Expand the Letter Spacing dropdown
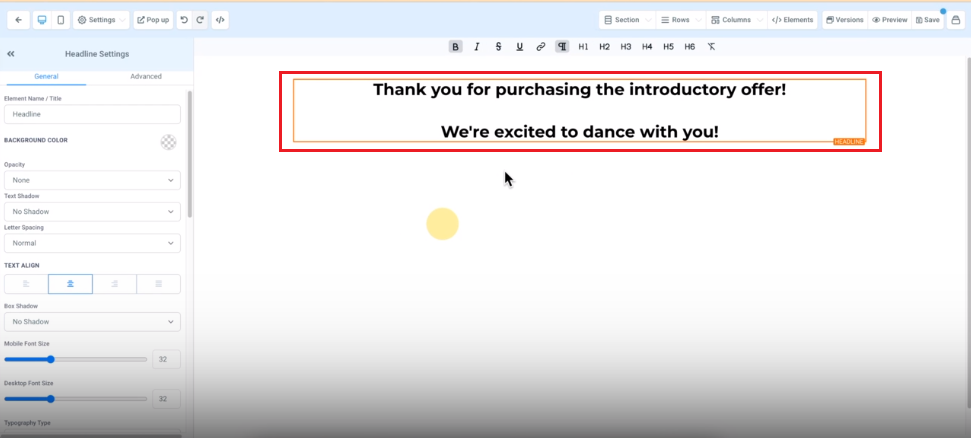The height and width of the screenshot is (438, 971). point(92,243)
